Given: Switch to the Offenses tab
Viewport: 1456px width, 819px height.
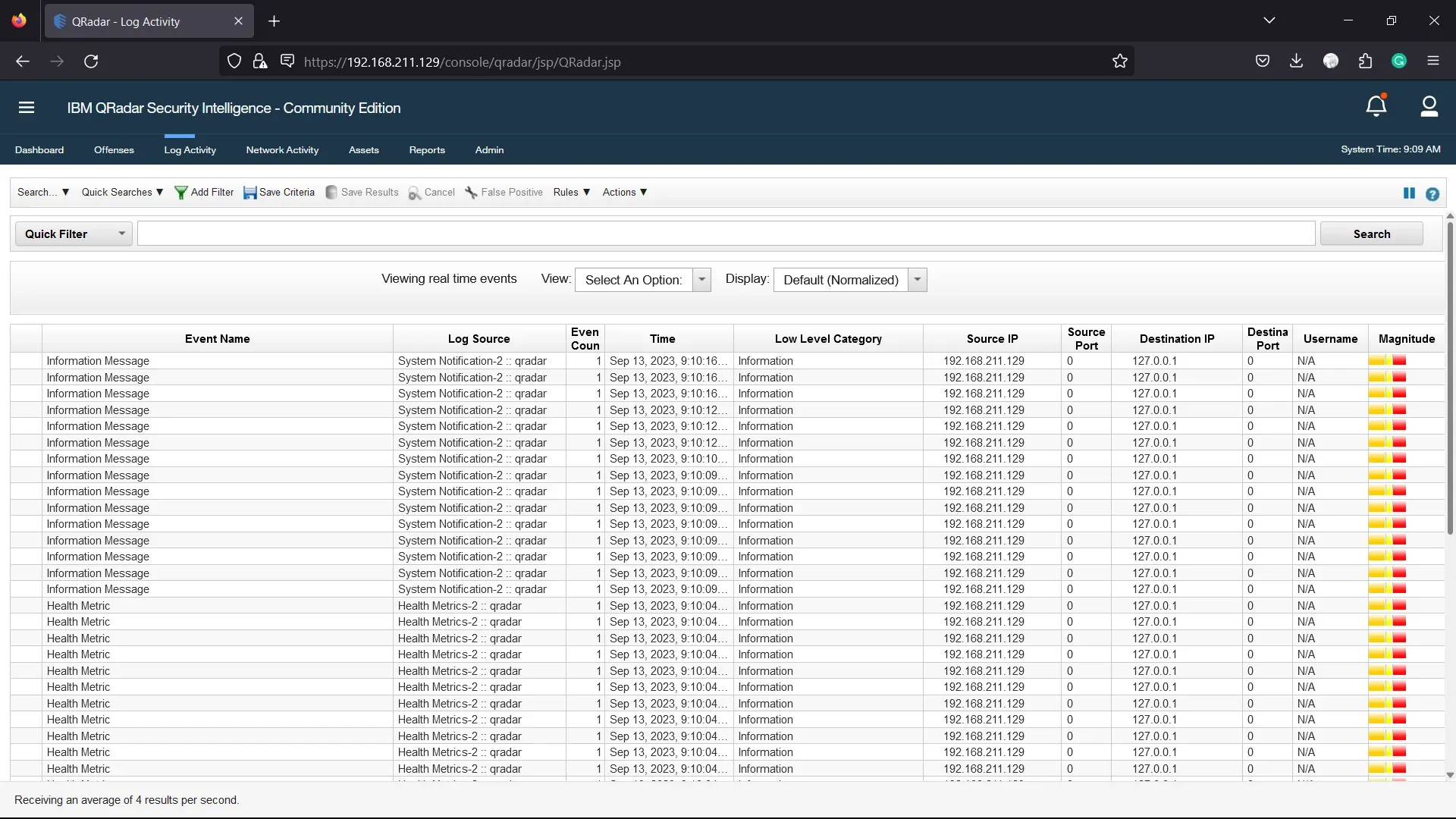Looking at the screenshot, I should coord(114,150).
